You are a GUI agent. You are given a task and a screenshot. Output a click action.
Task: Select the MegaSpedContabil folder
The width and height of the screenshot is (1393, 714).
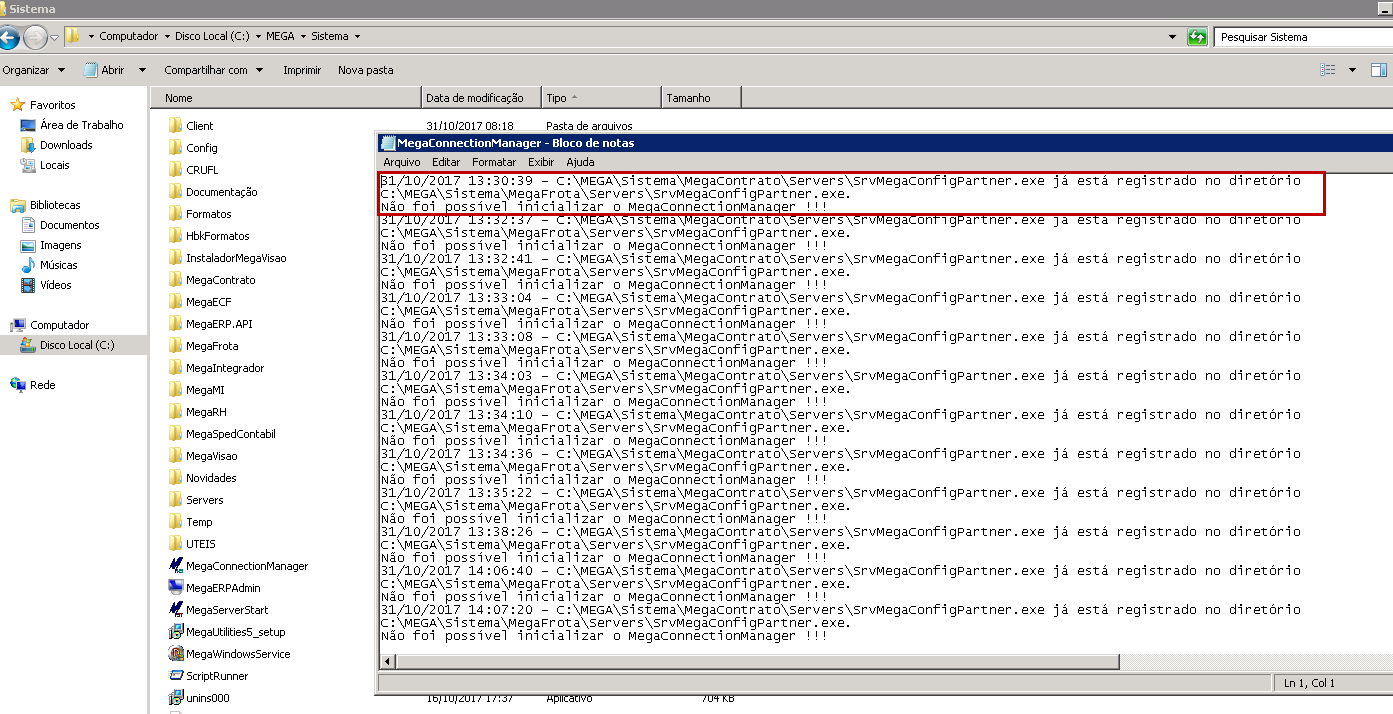230,434
